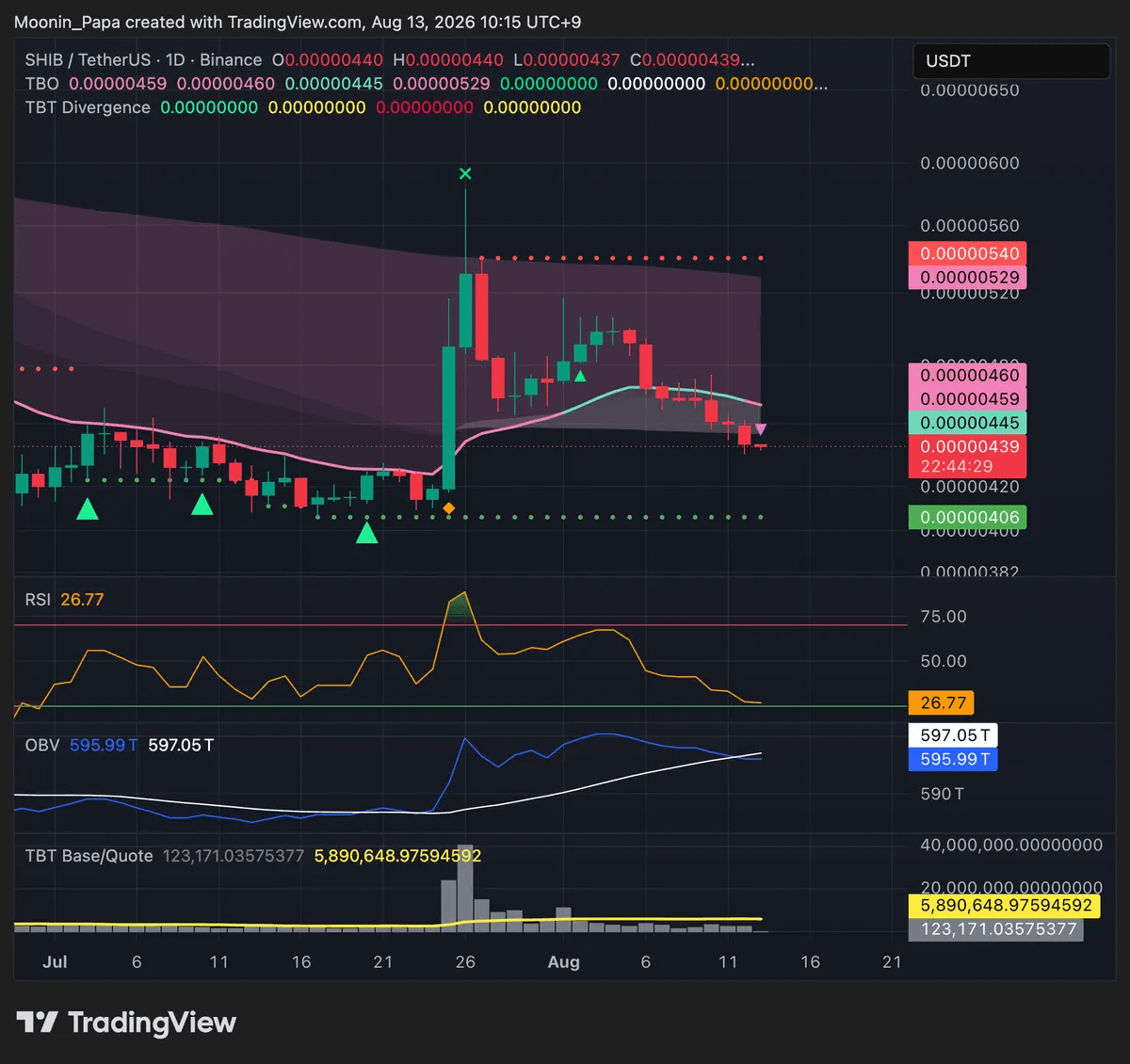Click the TBO value 0.00000529 in legend

pyautogui.click(x=442, y=84)
